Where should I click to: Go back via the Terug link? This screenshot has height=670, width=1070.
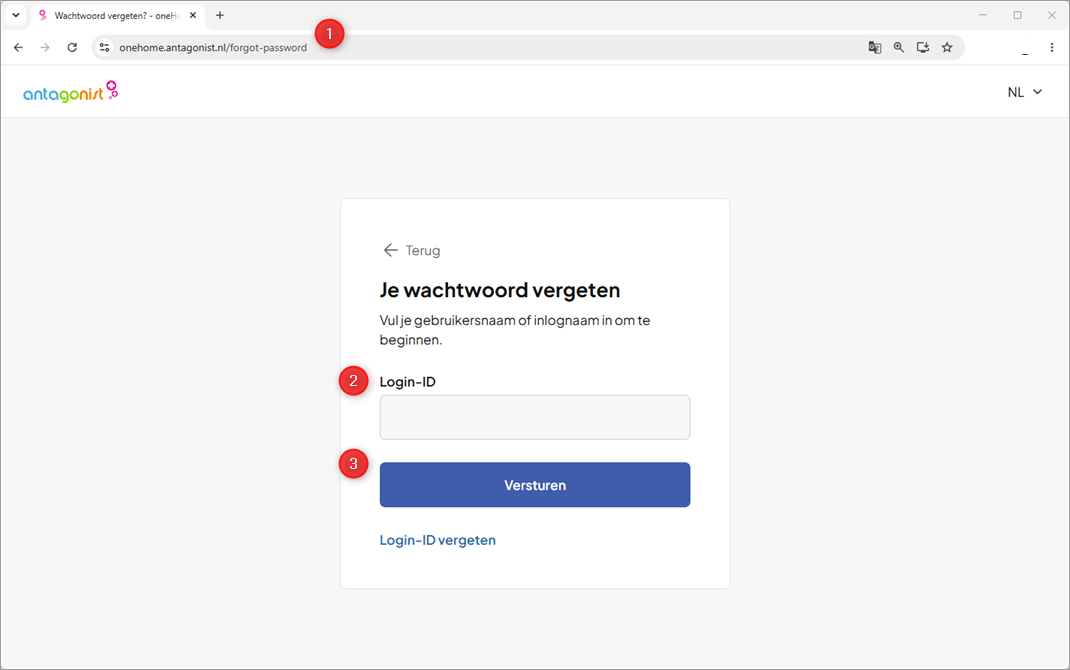point(411,250)
